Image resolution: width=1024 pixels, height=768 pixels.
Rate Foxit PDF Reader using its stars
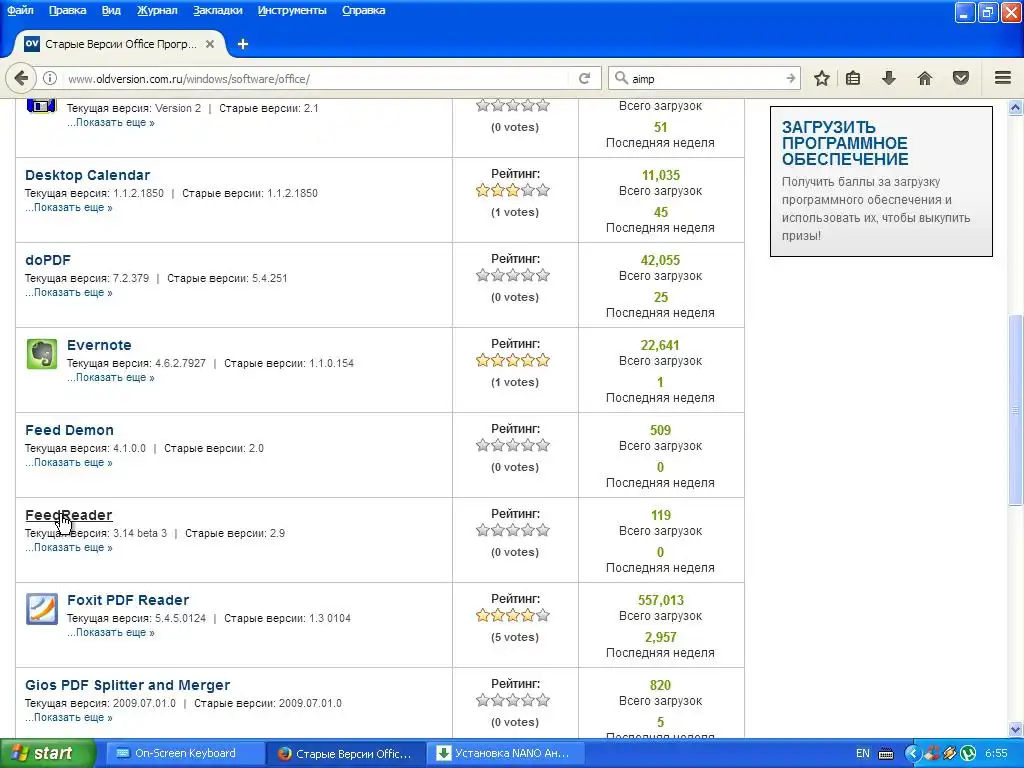[x=513, y=615]
